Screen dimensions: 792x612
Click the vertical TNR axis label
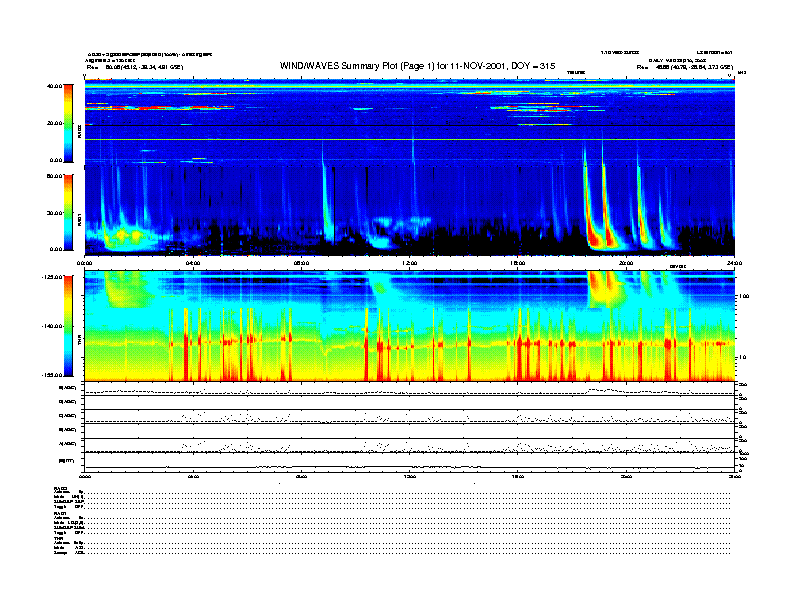(80, 342)
